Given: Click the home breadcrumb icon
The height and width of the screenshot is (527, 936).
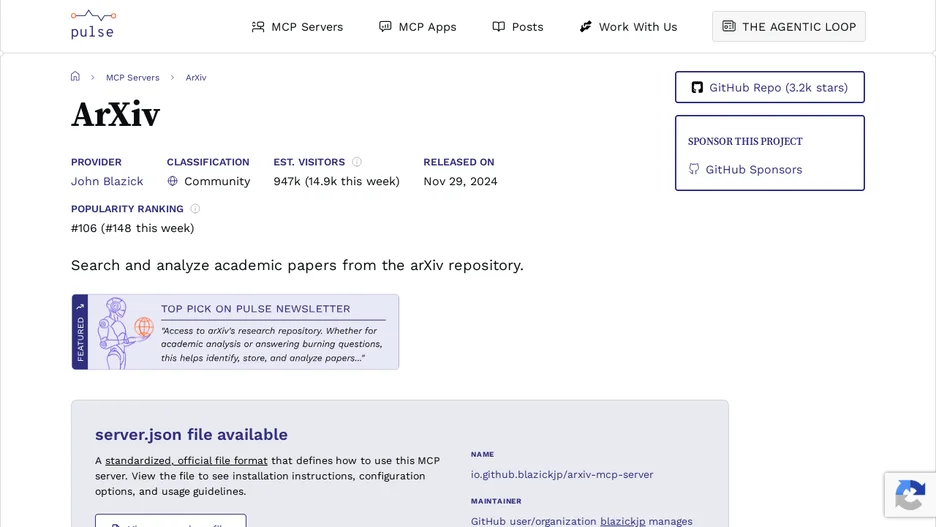Looking at the screenshot, I should coord(75,76).
